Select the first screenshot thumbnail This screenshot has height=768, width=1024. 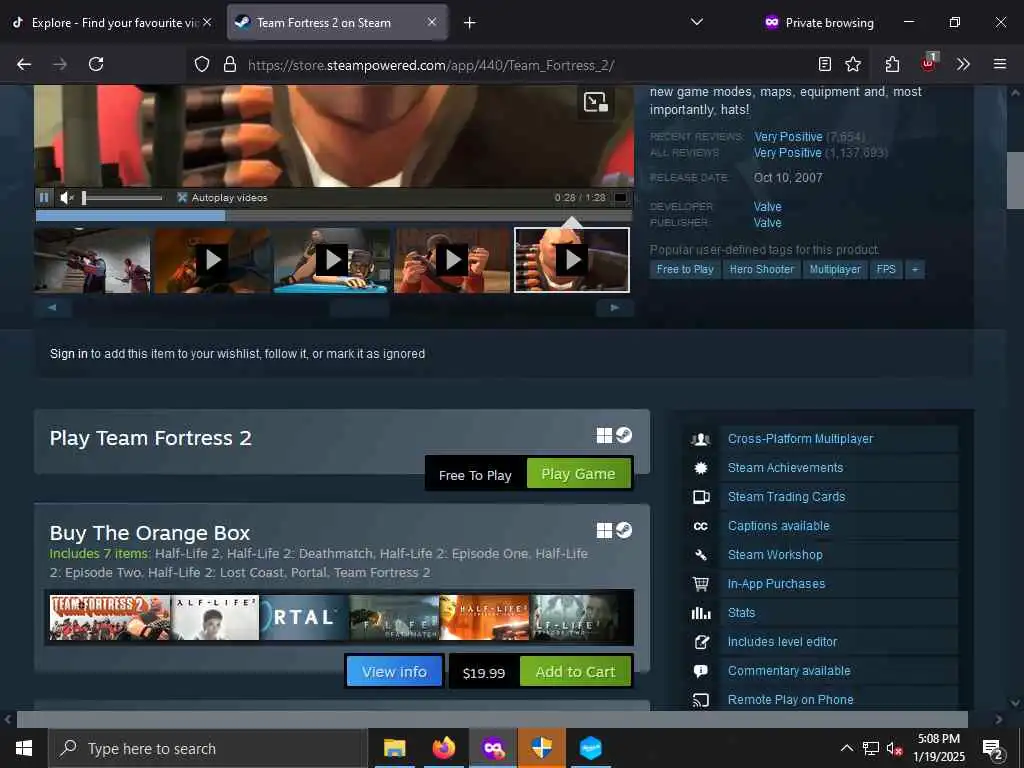pyautogui.click(x=92, y=260)
